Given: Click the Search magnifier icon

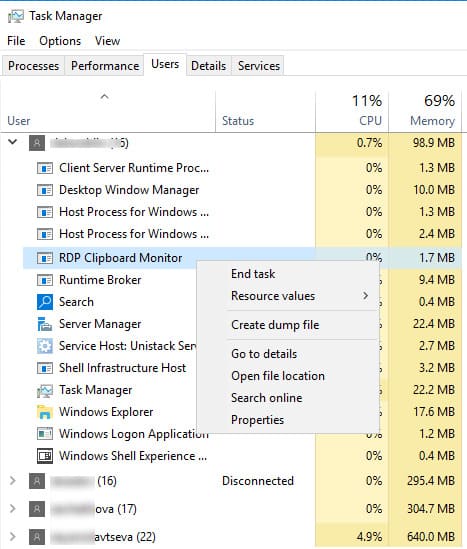Looking at the screenshot, I should click(x=45, y=302).
